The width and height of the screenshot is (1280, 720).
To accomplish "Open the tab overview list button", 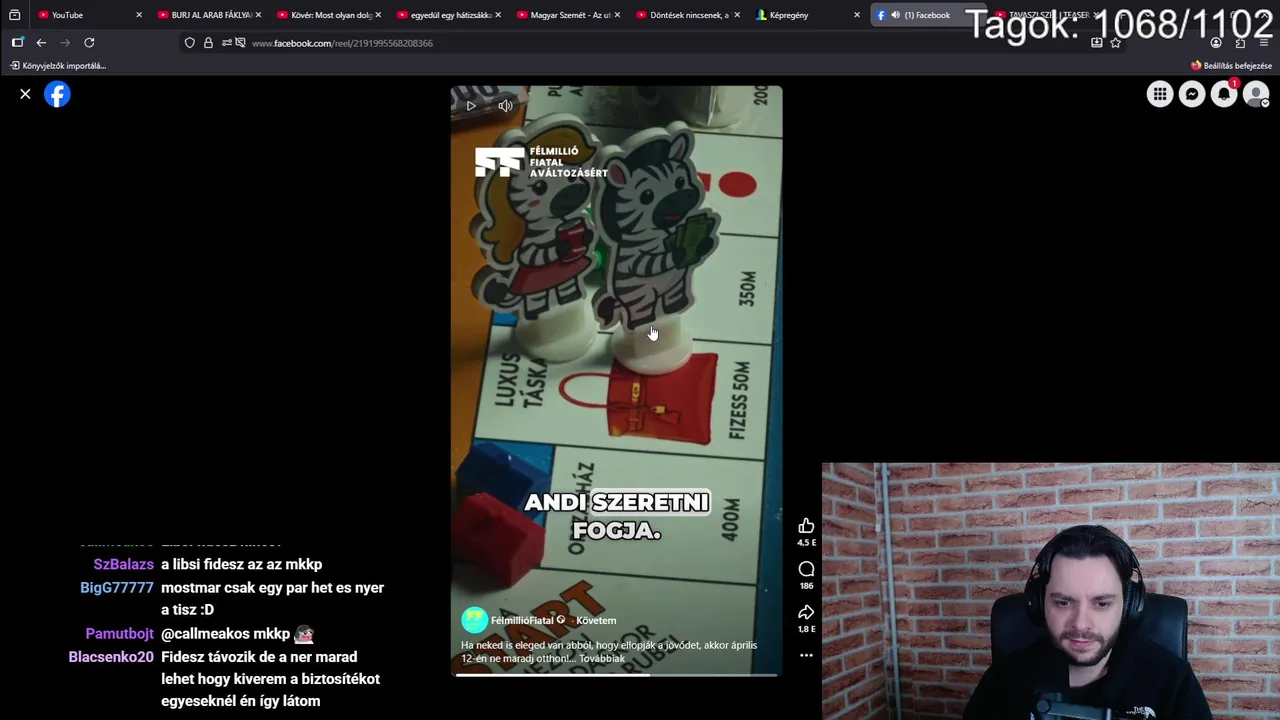I will pyautogui.click(x=14, y=15).
